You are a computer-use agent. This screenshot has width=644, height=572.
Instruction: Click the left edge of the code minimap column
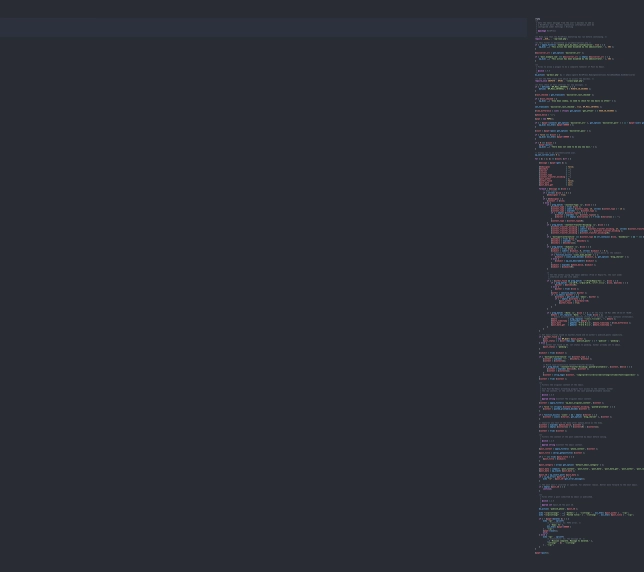click(533, 300)
